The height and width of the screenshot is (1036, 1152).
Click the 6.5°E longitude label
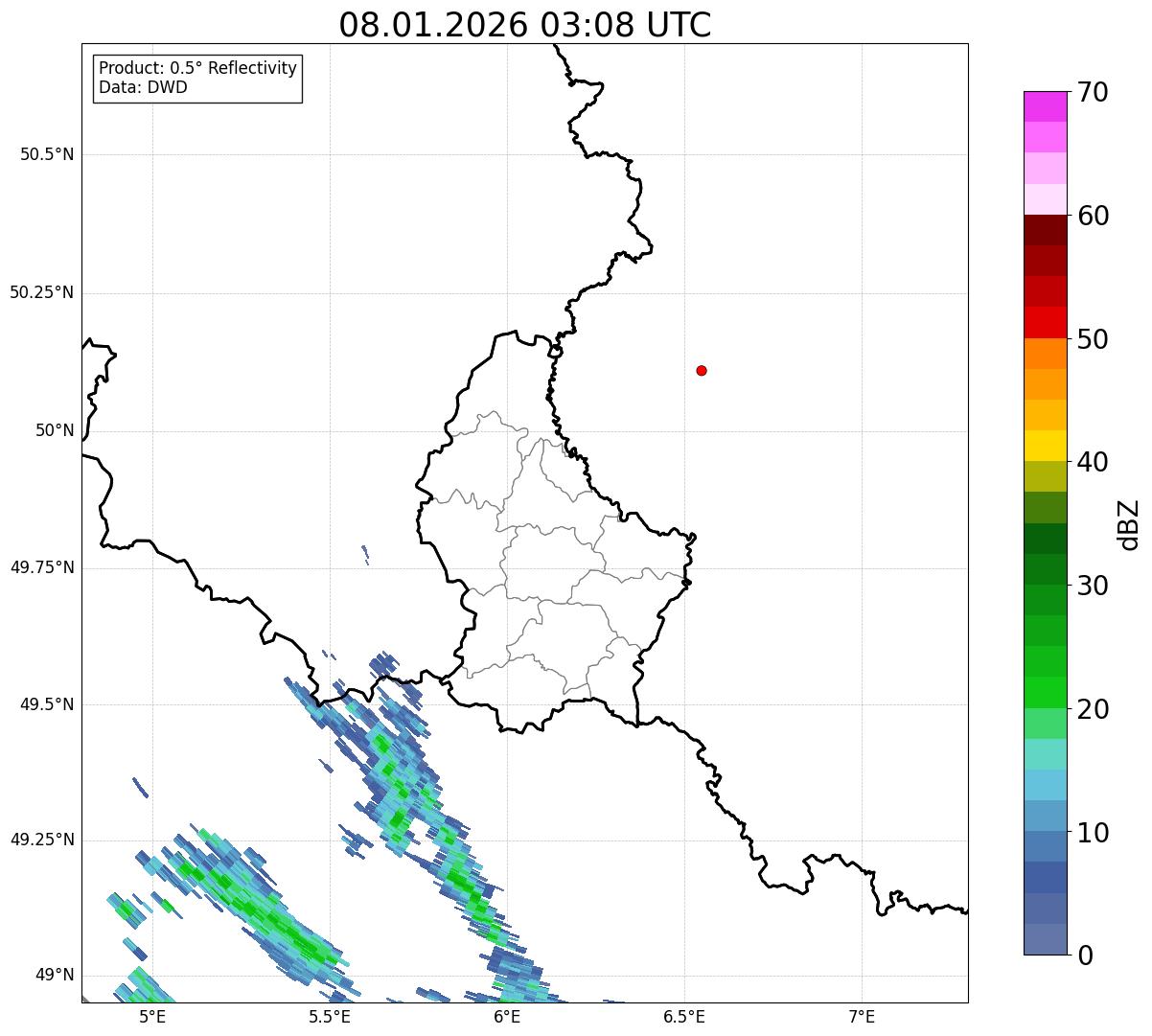(x=684, y=1017)
